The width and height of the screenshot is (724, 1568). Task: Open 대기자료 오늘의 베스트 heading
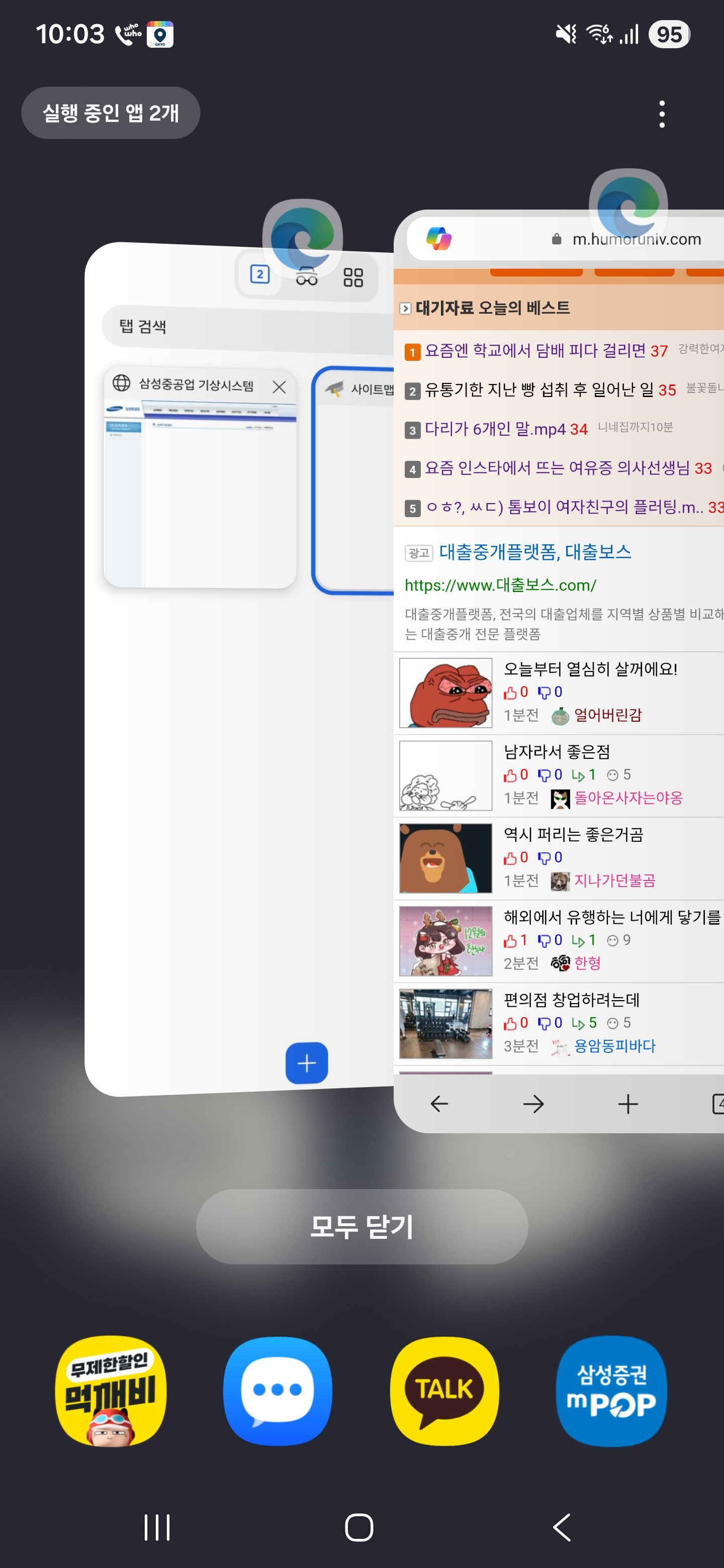pyautogui.click(x=493, y=308)
